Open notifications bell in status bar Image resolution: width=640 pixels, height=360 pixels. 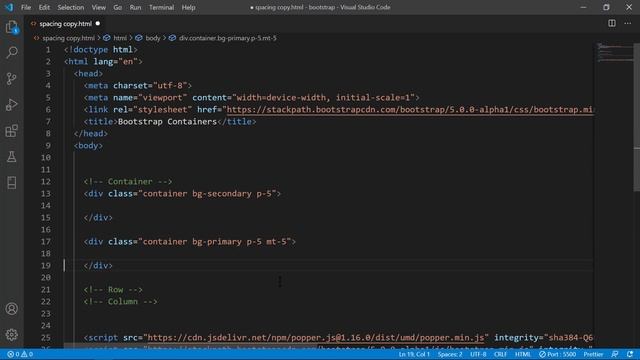[630, 354]
